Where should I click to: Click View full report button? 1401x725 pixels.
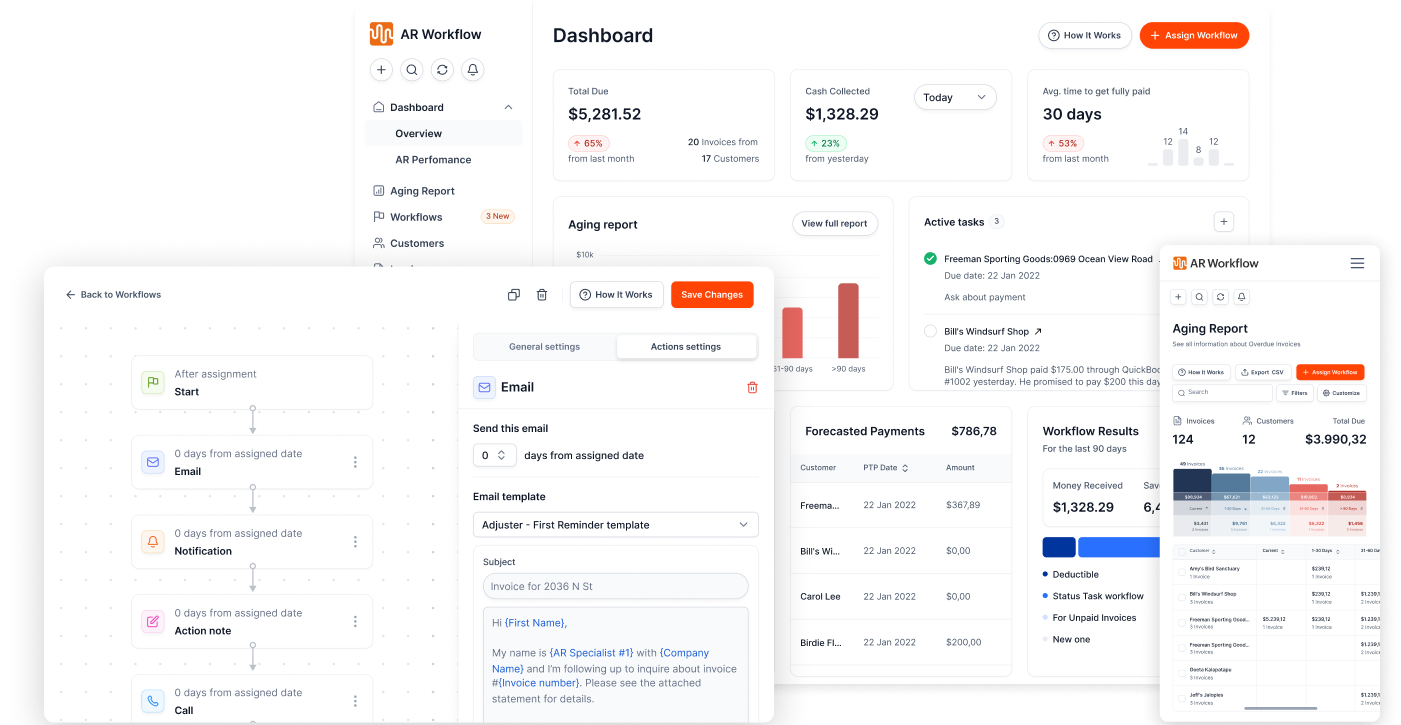[835, 224]
